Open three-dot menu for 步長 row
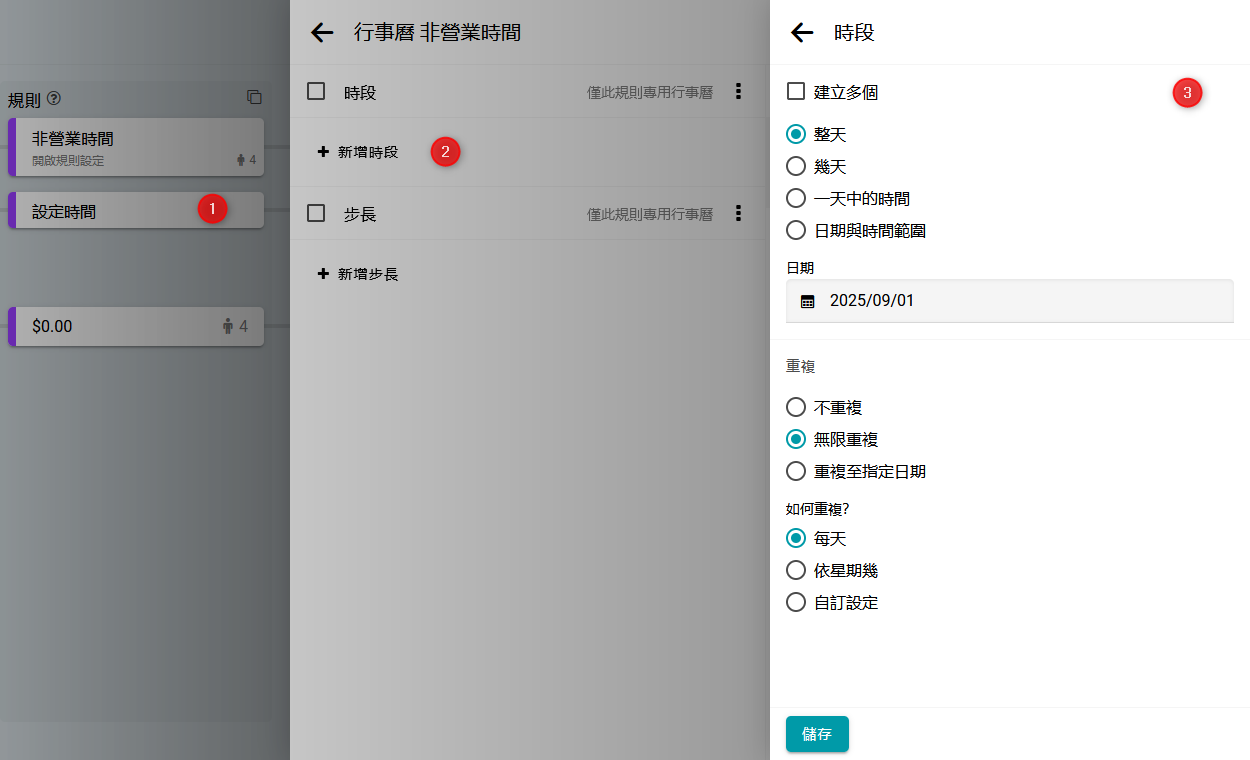The height and width of the screenshot is (760, 1250). (x=738, y=213)
